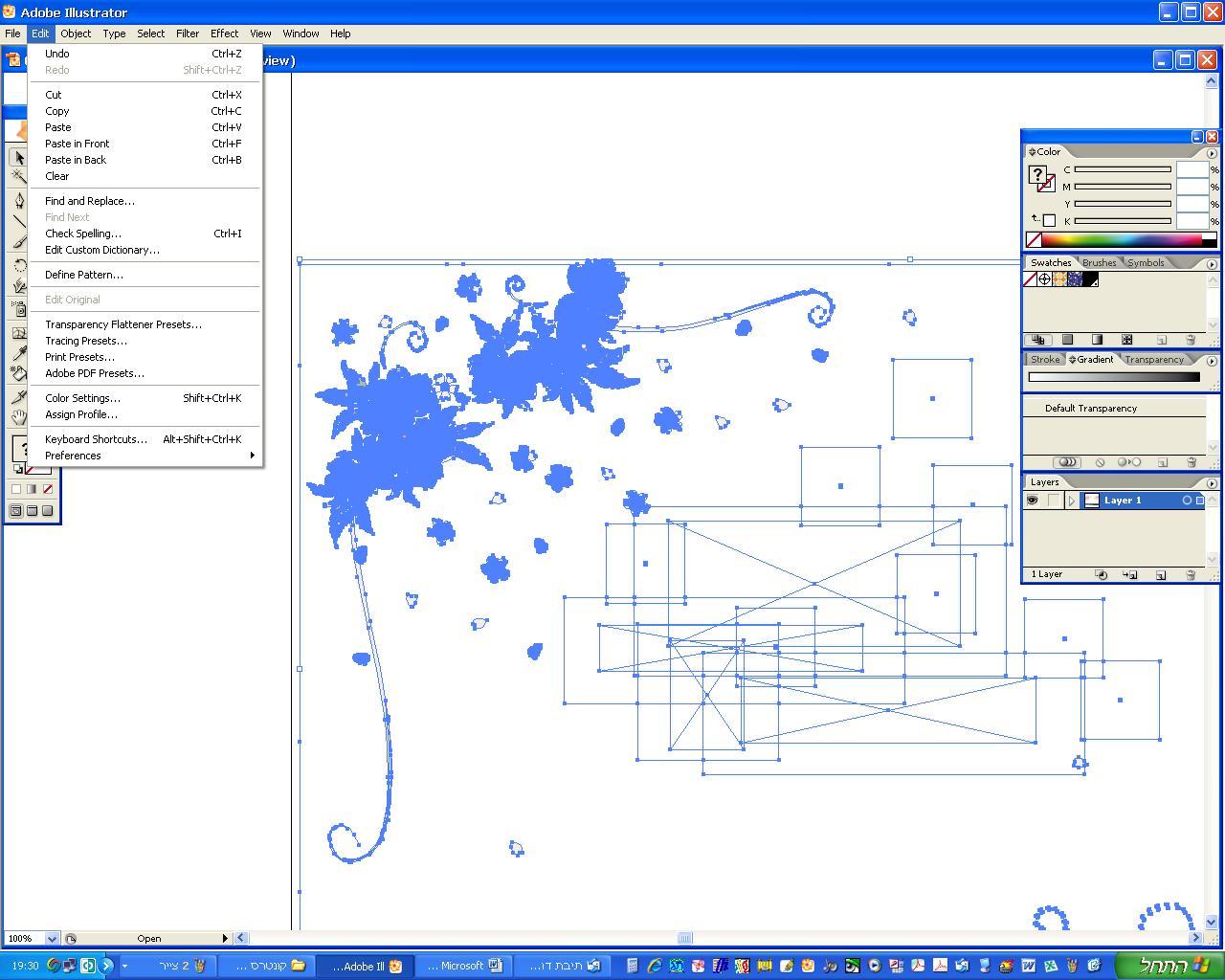Select the Line Segment tool
The width and height of the screenshot is (1225, 980).
coord(18,221)
